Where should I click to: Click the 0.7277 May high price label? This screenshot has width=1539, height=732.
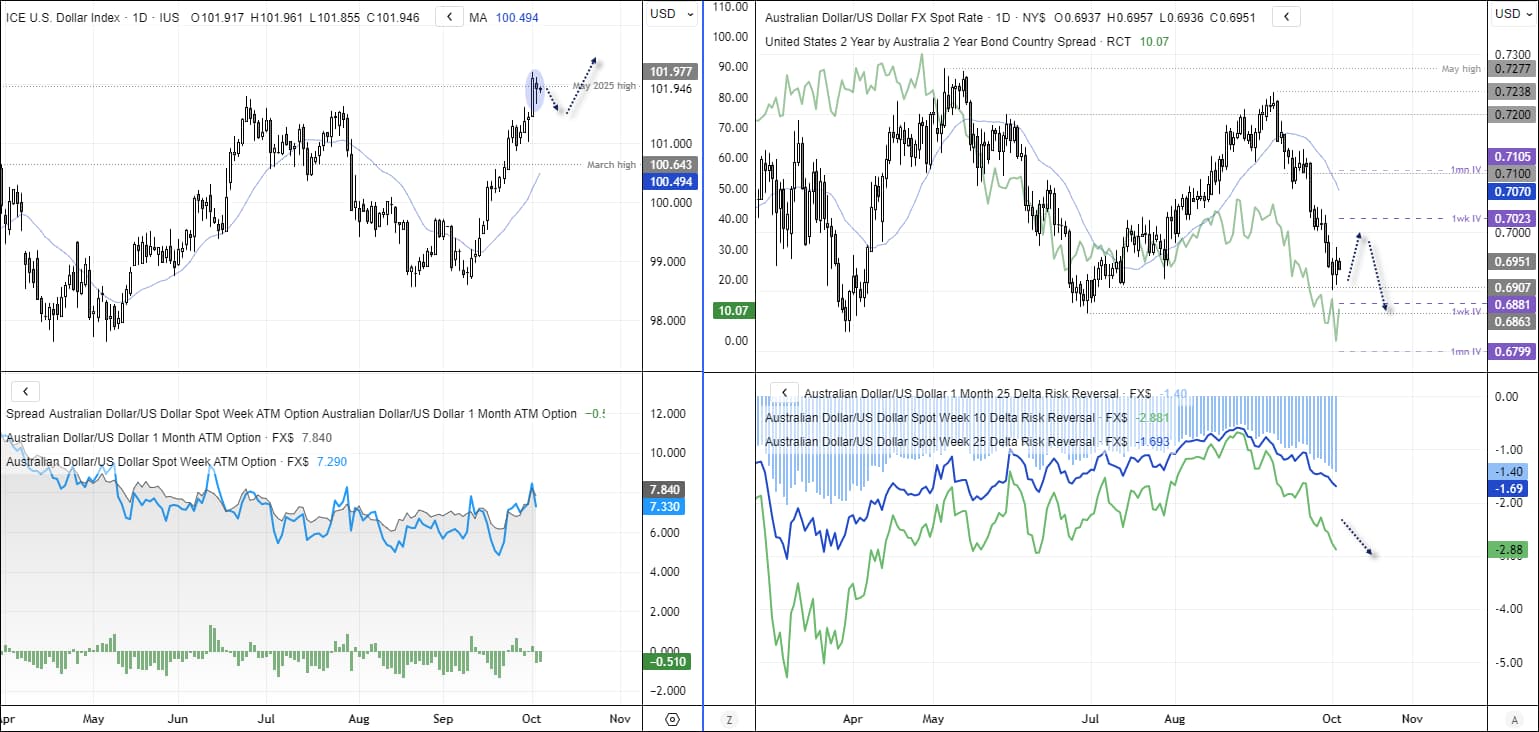(x=1510, y=69)
